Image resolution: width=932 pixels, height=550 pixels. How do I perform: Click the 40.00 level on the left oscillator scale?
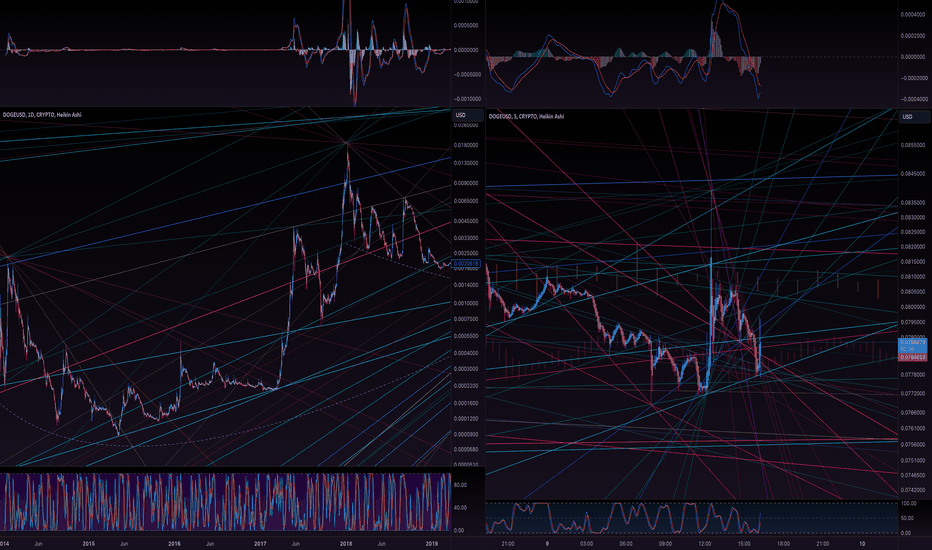[460, 508]
